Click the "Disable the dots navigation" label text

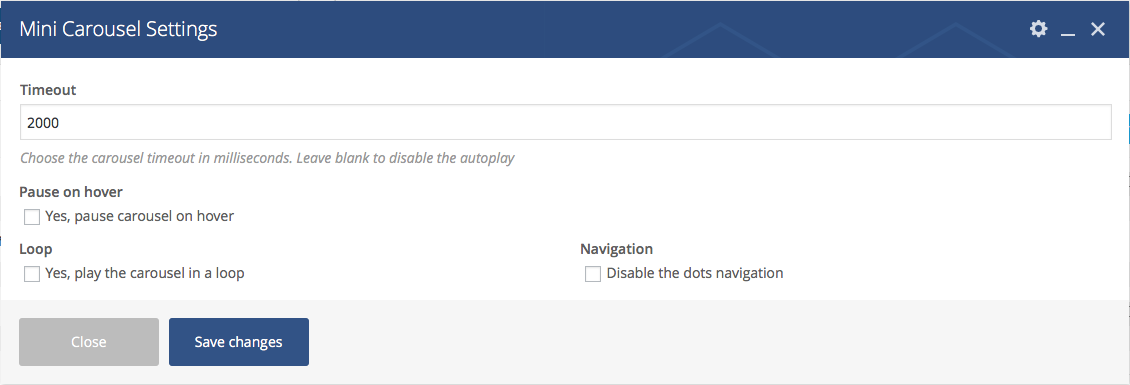695,273
